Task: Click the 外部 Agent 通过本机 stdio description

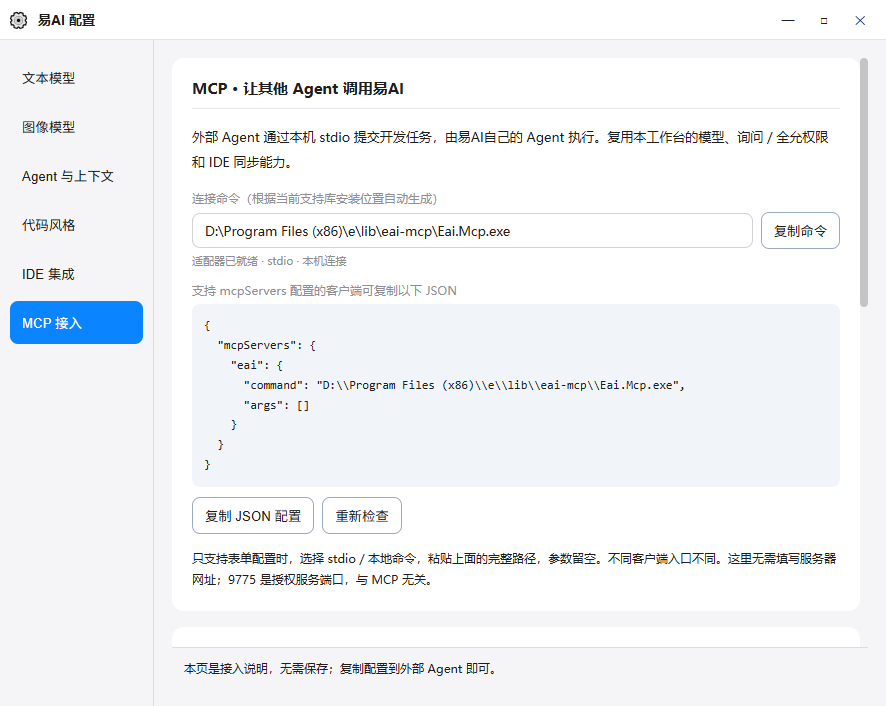Action: coord(510,150)
